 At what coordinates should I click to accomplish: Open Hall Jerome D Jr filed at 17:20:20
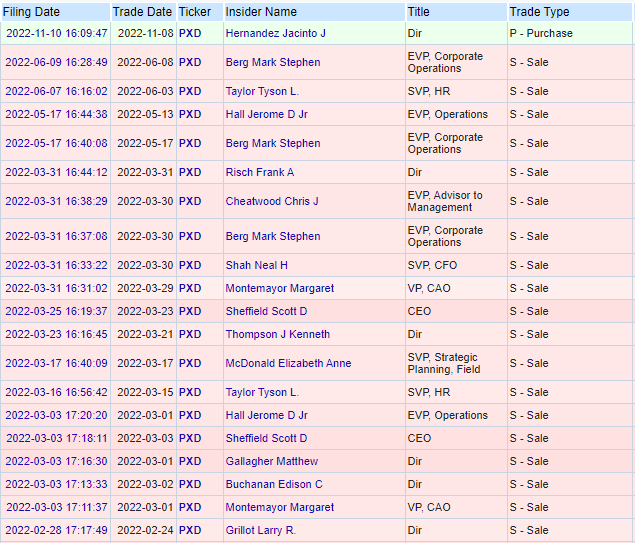point(266,415)
